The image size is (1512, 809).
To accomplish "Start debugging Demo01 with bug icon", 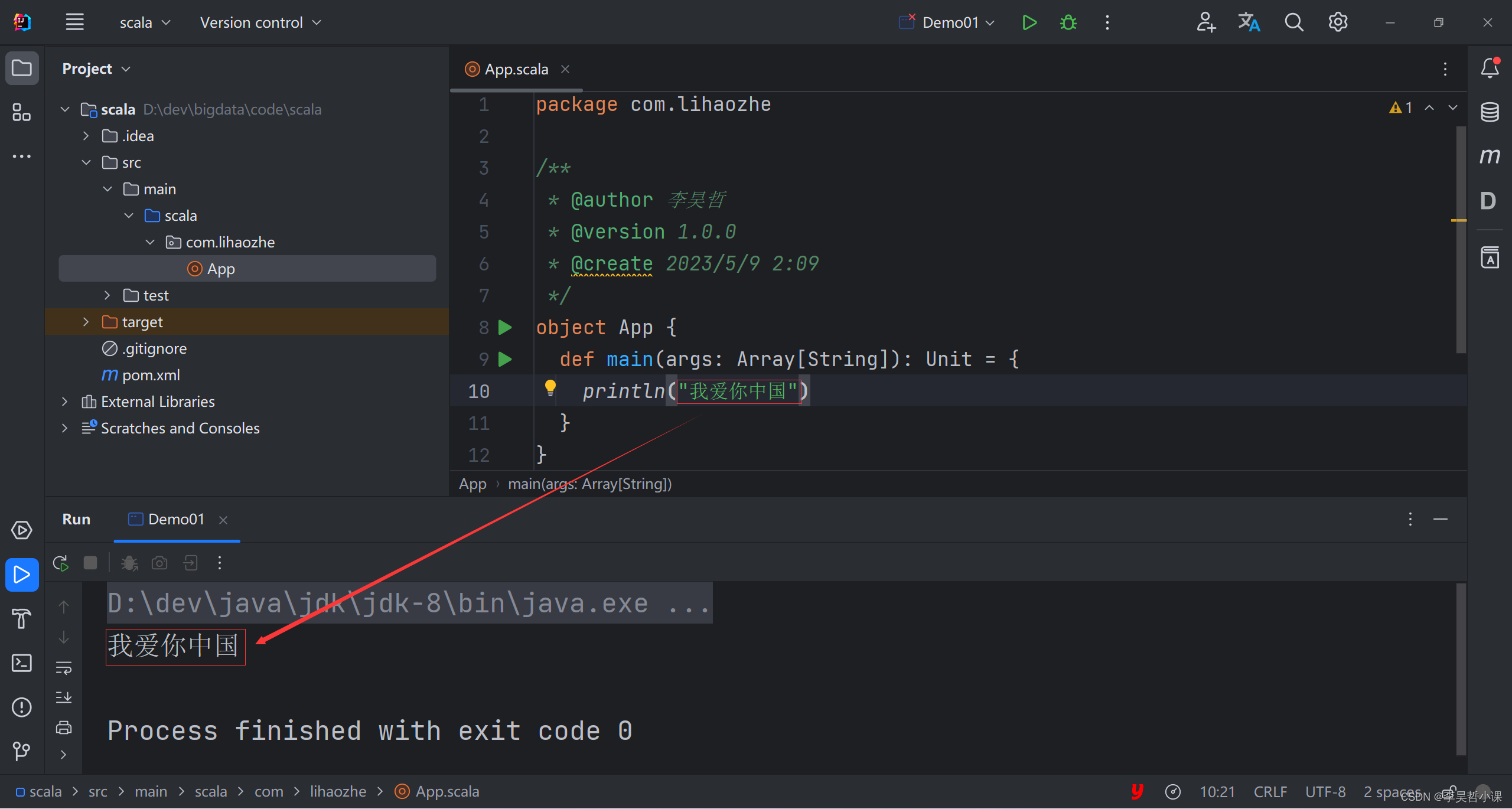I will tap(1068, 22).
